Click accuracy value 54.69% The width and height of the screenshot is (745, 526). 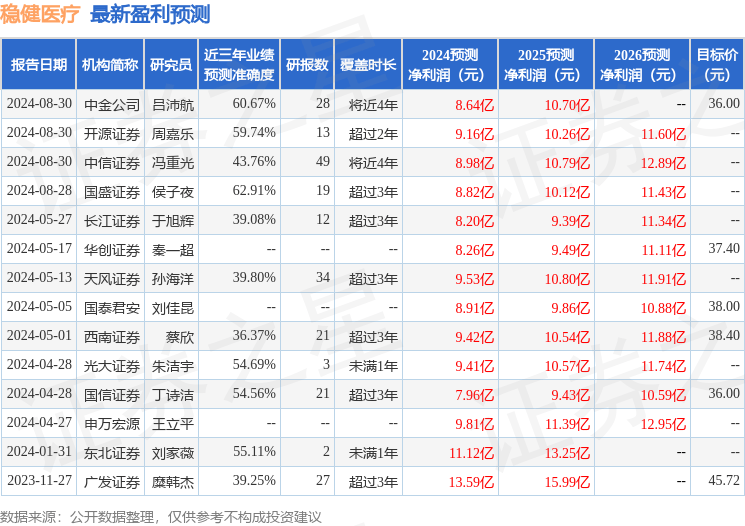254,364
